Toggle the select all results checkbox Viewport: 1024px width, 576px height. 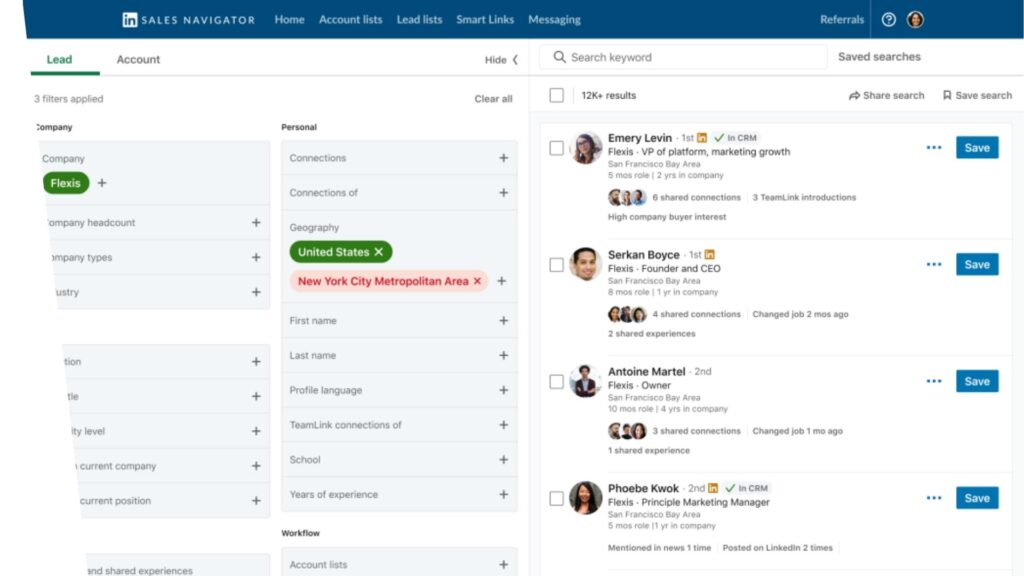[x=556, y=95]
